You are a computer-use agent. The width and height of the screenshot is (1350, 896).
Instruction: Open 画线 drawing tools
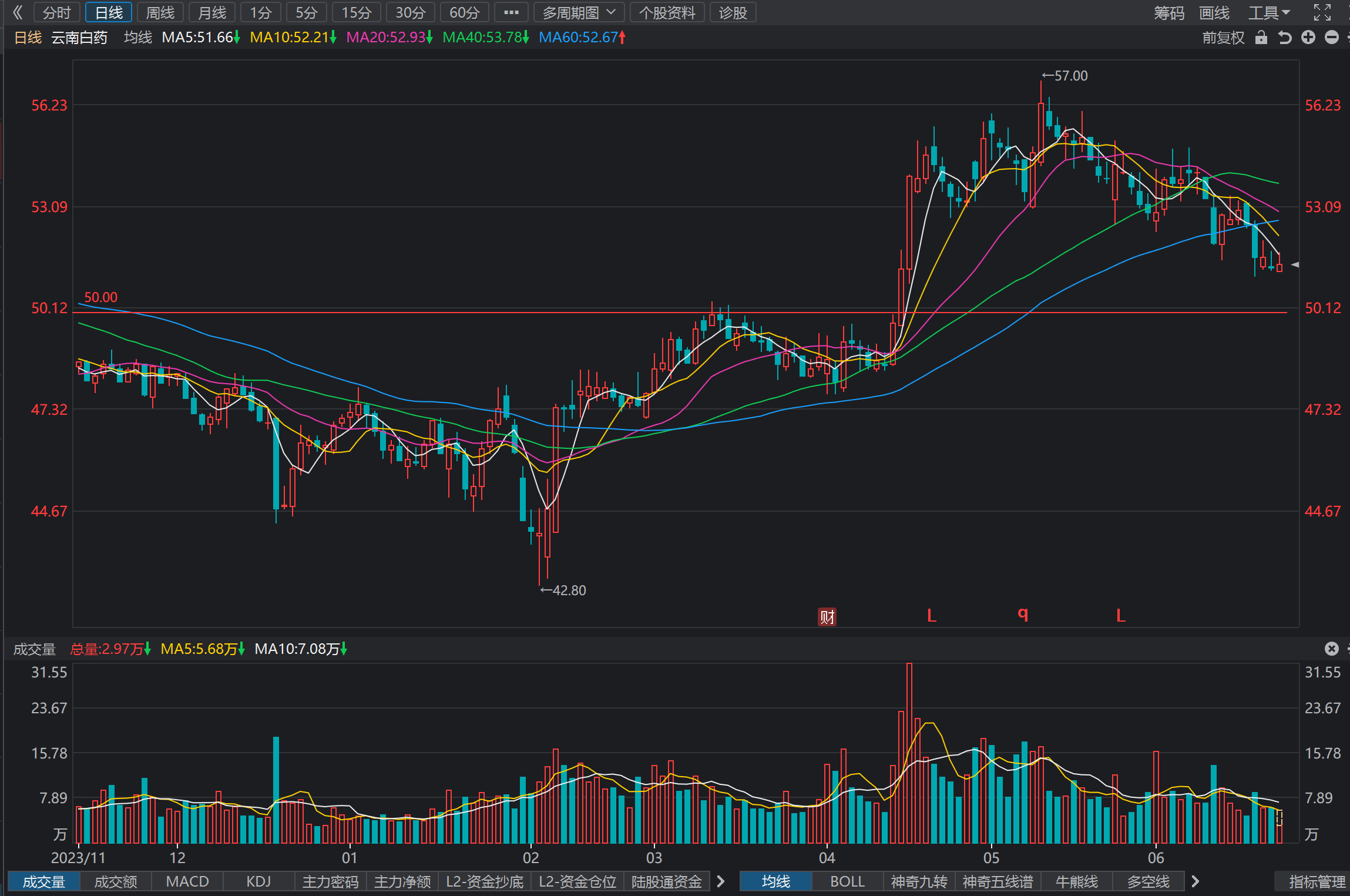pyautogui.click(x=1214, y=12)
